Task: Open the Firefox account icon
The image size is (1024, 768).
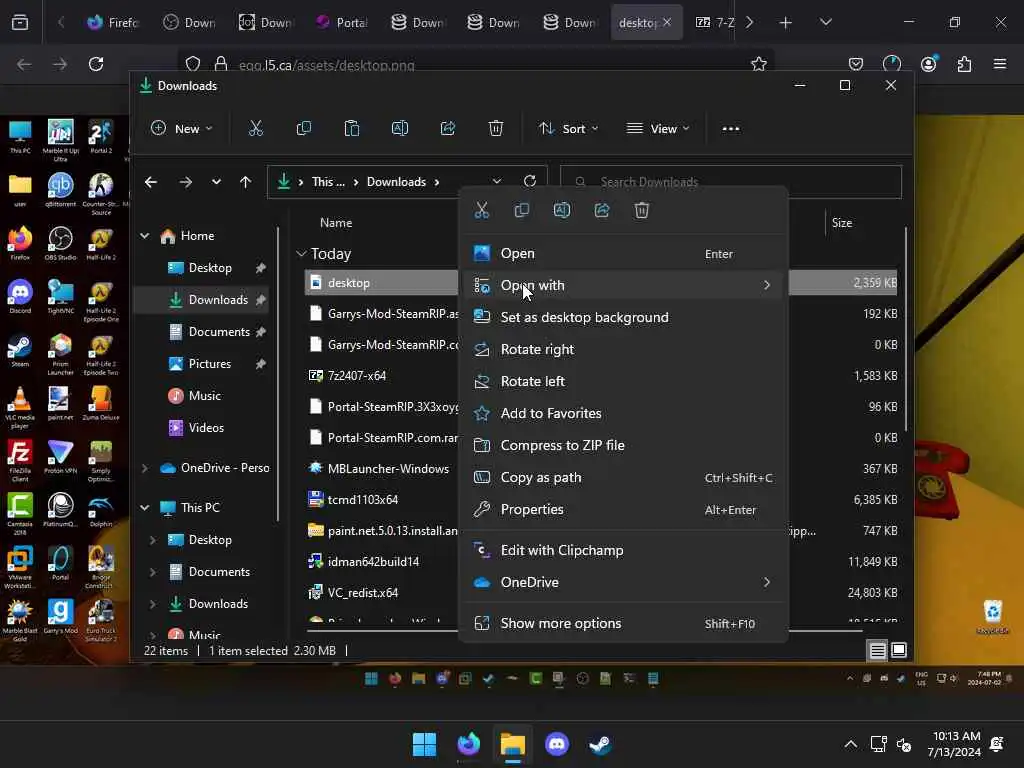Action: [928, 64]
